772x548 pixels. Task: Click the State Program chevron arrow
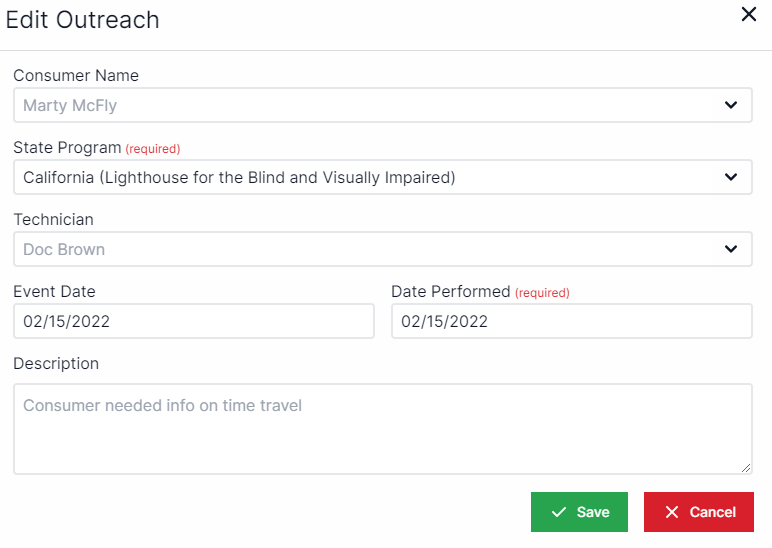(x=731, y=177)
